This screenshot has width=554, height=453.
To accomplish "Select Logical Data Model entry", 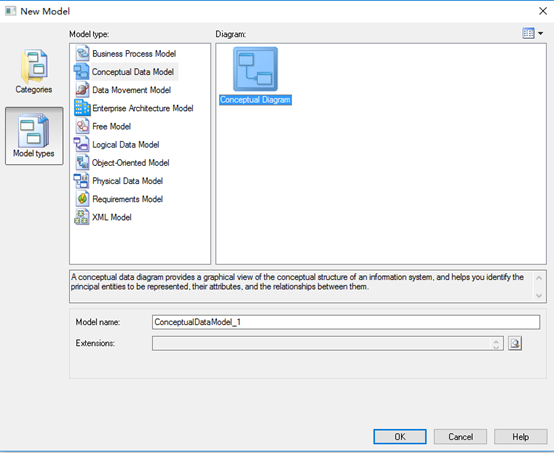I will 126,145.
